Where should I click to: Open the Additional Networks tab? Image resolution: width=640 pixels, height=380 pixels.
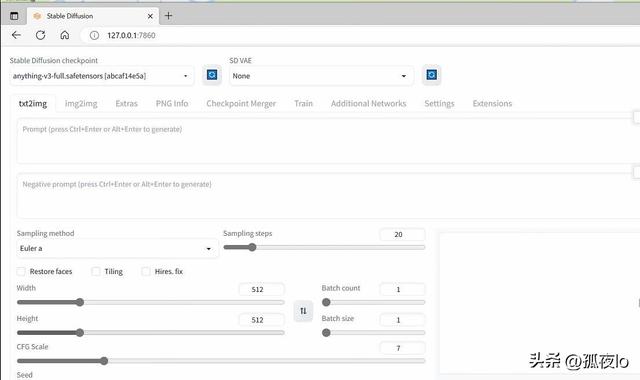pyautogui.click(x=369, y=104)
